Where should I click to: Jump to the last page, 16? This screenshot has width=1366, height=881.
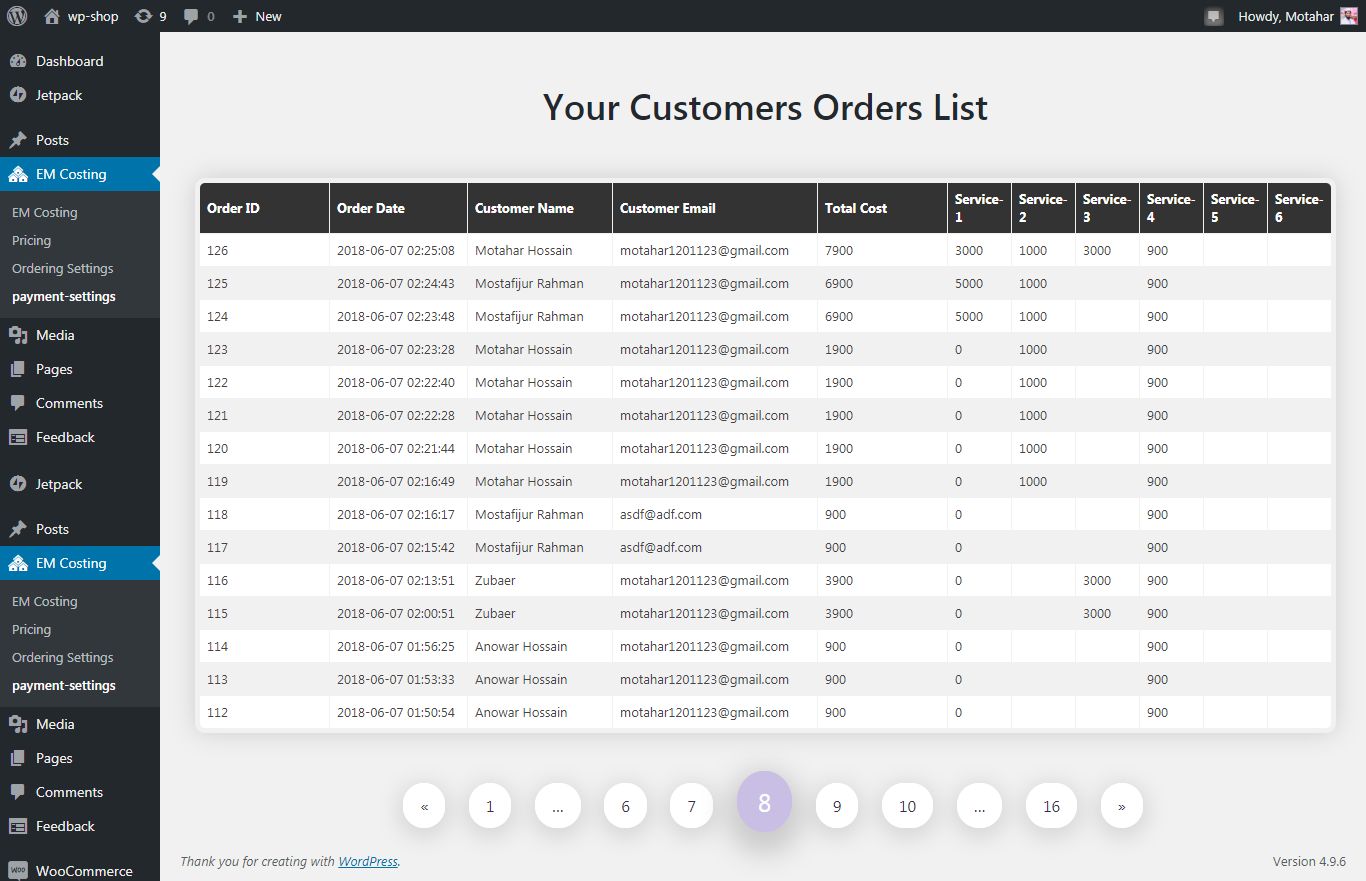pyautogui.click(x=1051, y=806)
